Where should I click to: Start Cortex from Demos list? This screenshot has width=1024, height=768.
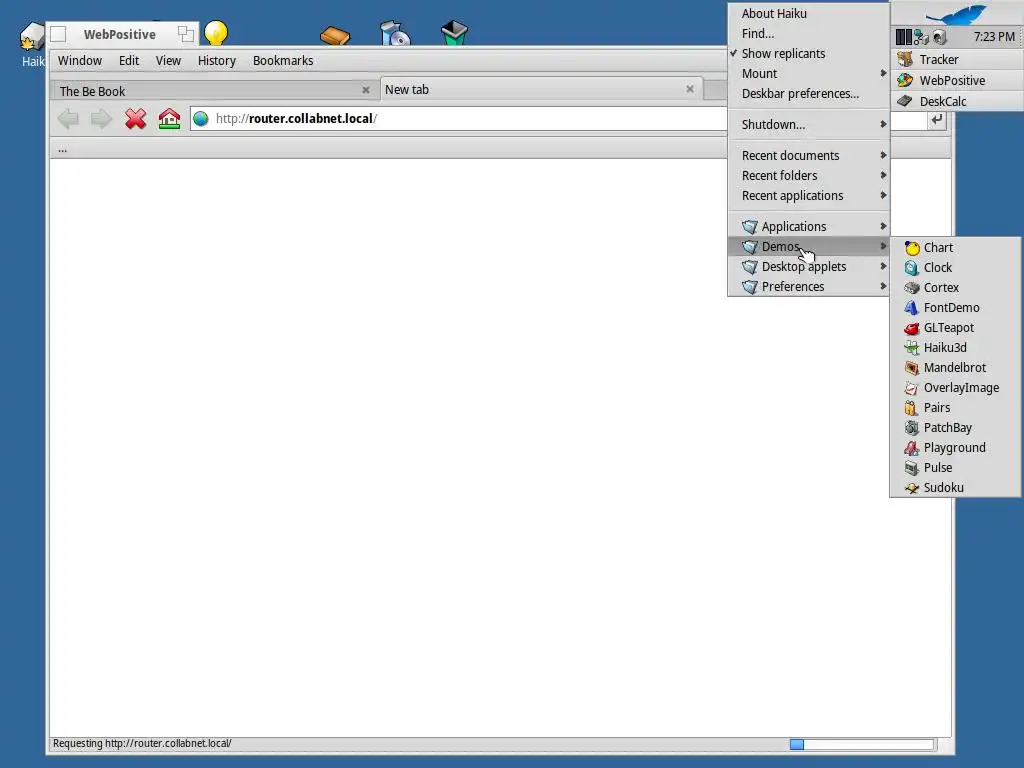point(955,287)
